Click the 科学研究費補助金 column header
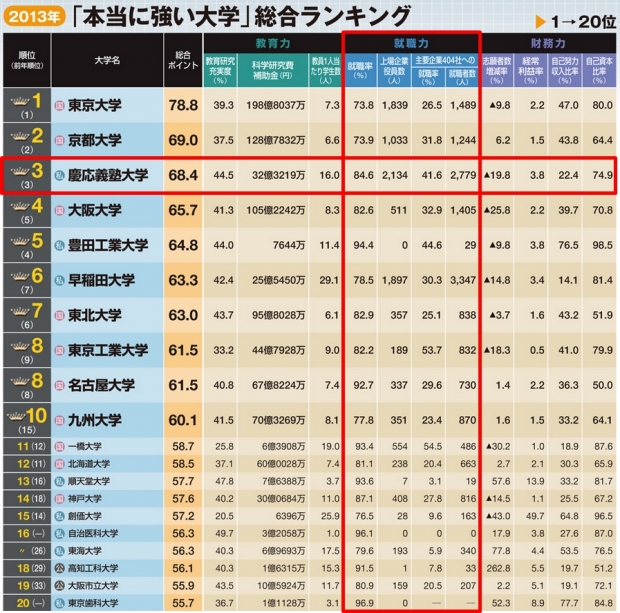The image size is (620, 613). pos(273,70)
